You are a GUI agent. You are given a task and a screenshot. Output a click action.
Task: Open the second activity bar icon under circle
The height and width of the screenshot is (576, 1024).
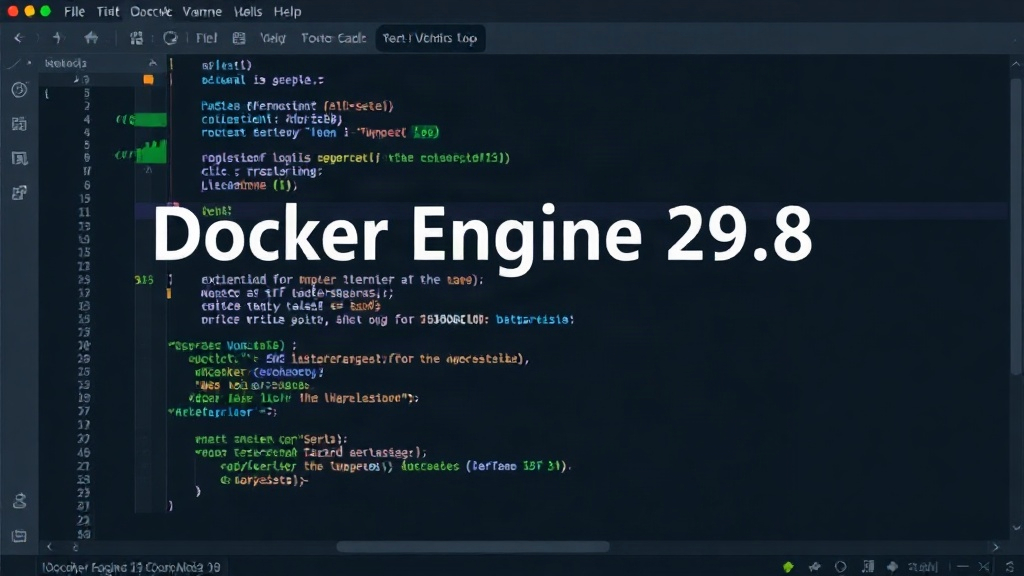point(20,123)
